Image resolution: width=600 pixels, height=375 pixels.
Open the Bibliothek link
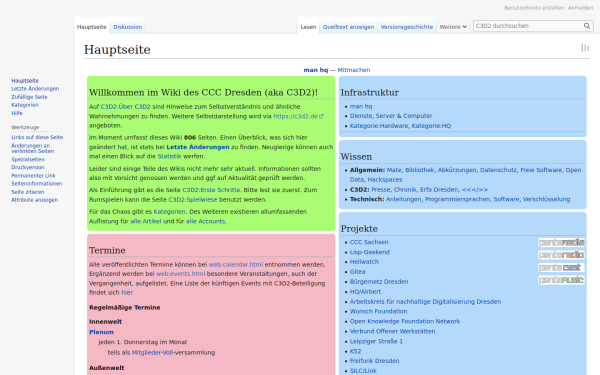click(x=419, y=170)
